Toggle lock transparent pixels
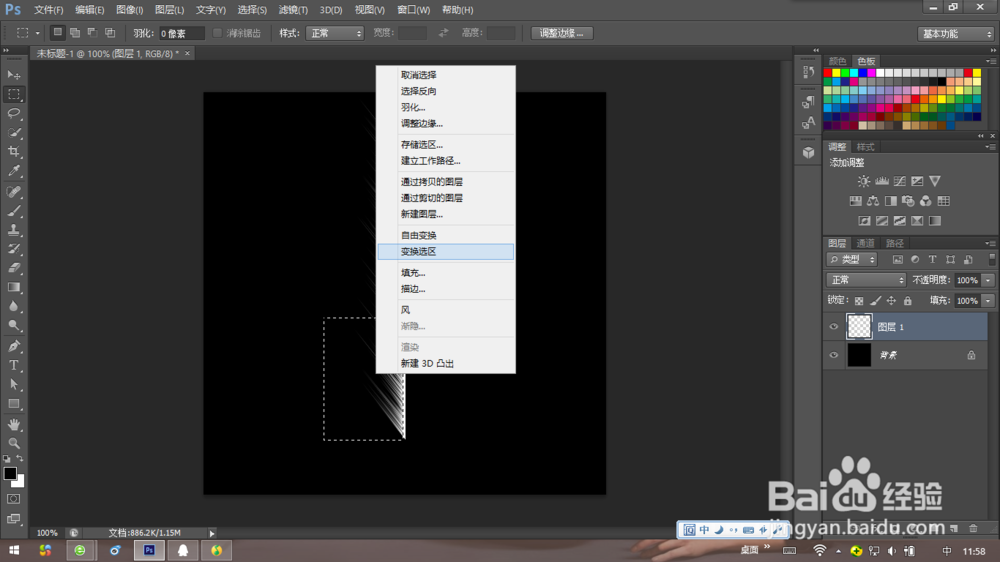This screenshot has height=562, width=1000. (859, 300)
